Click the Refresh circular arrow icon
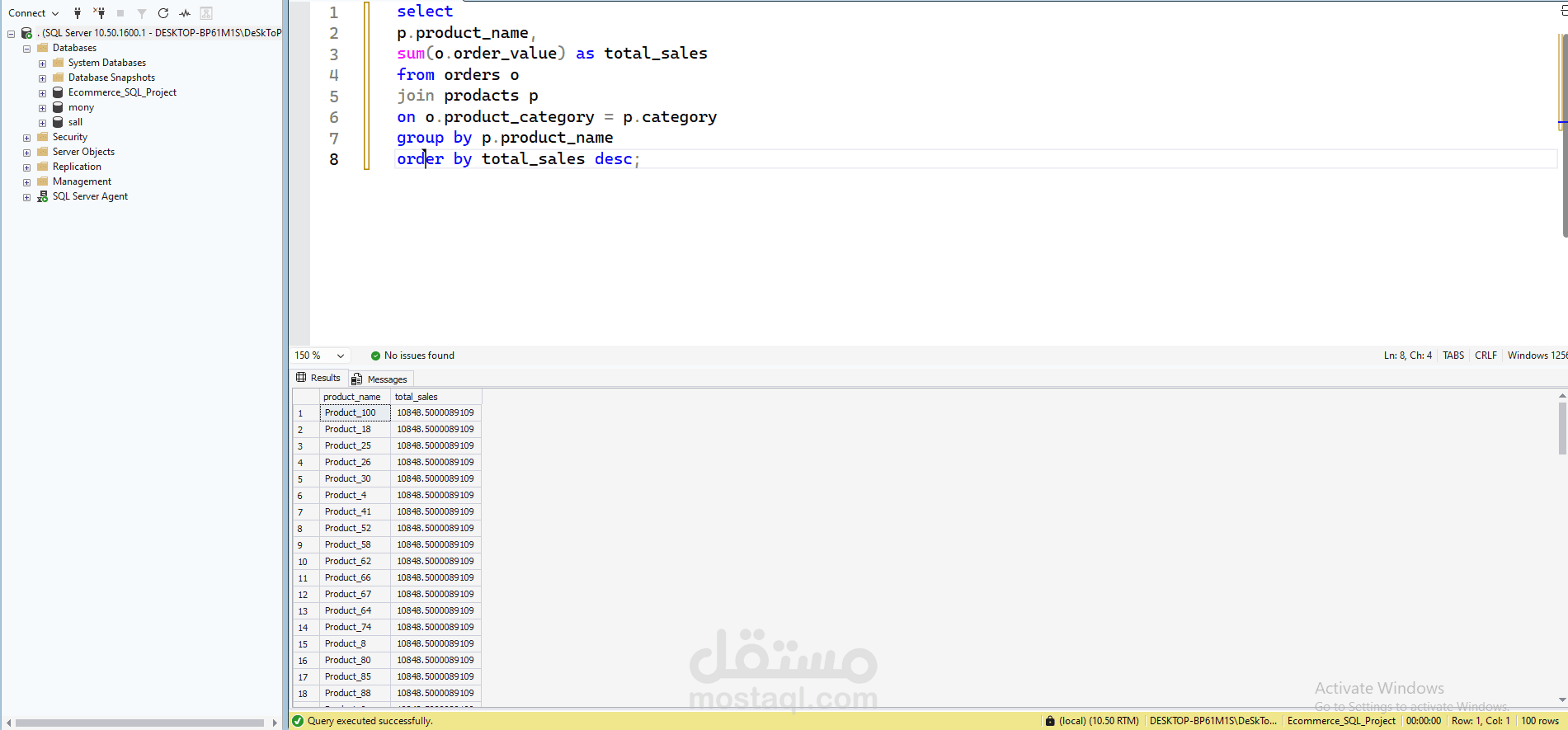 tap(163, 13)
